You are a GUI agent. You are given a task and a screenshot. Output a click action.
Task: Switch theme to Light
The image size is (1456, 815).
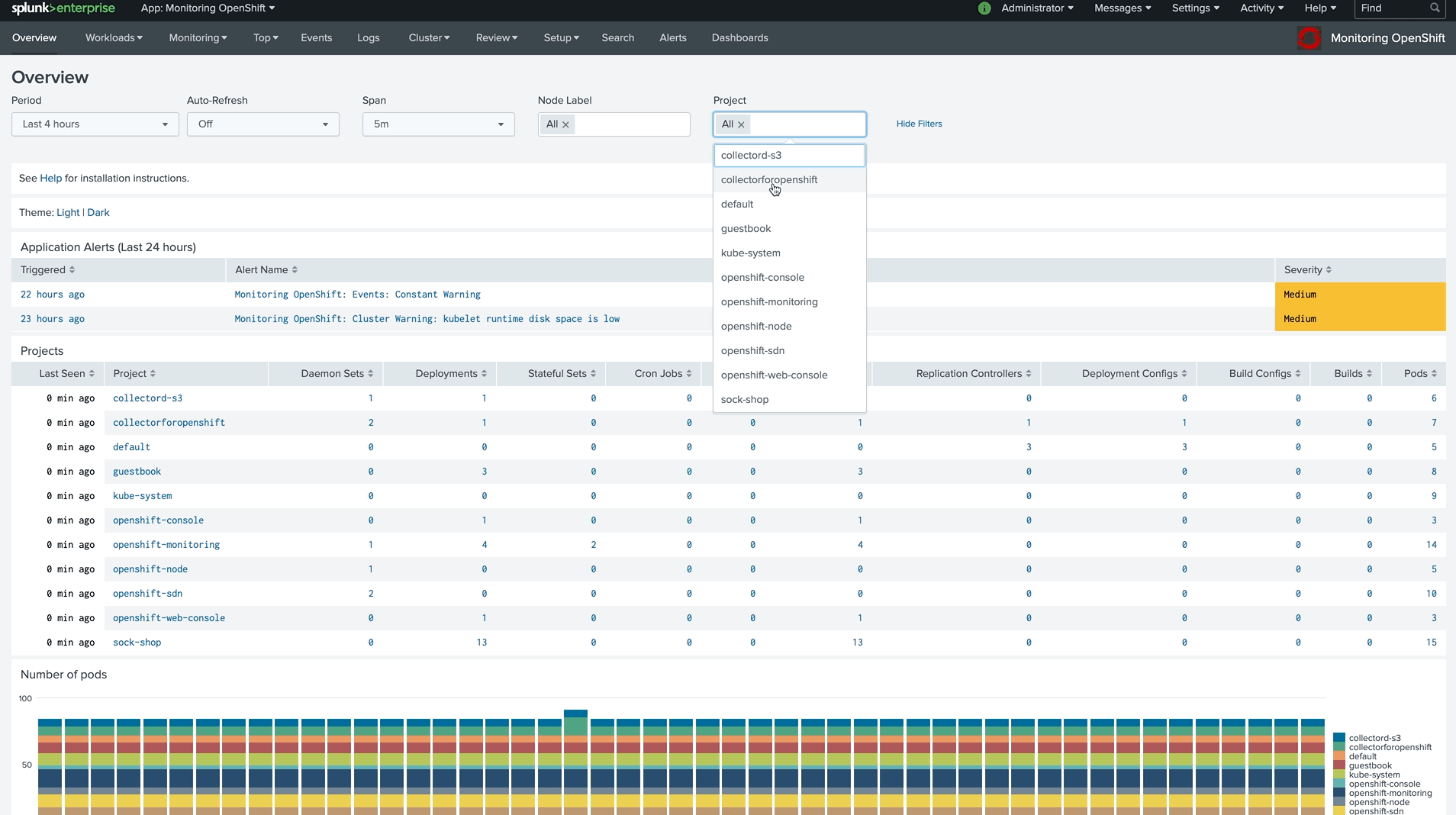coord(68,213)
